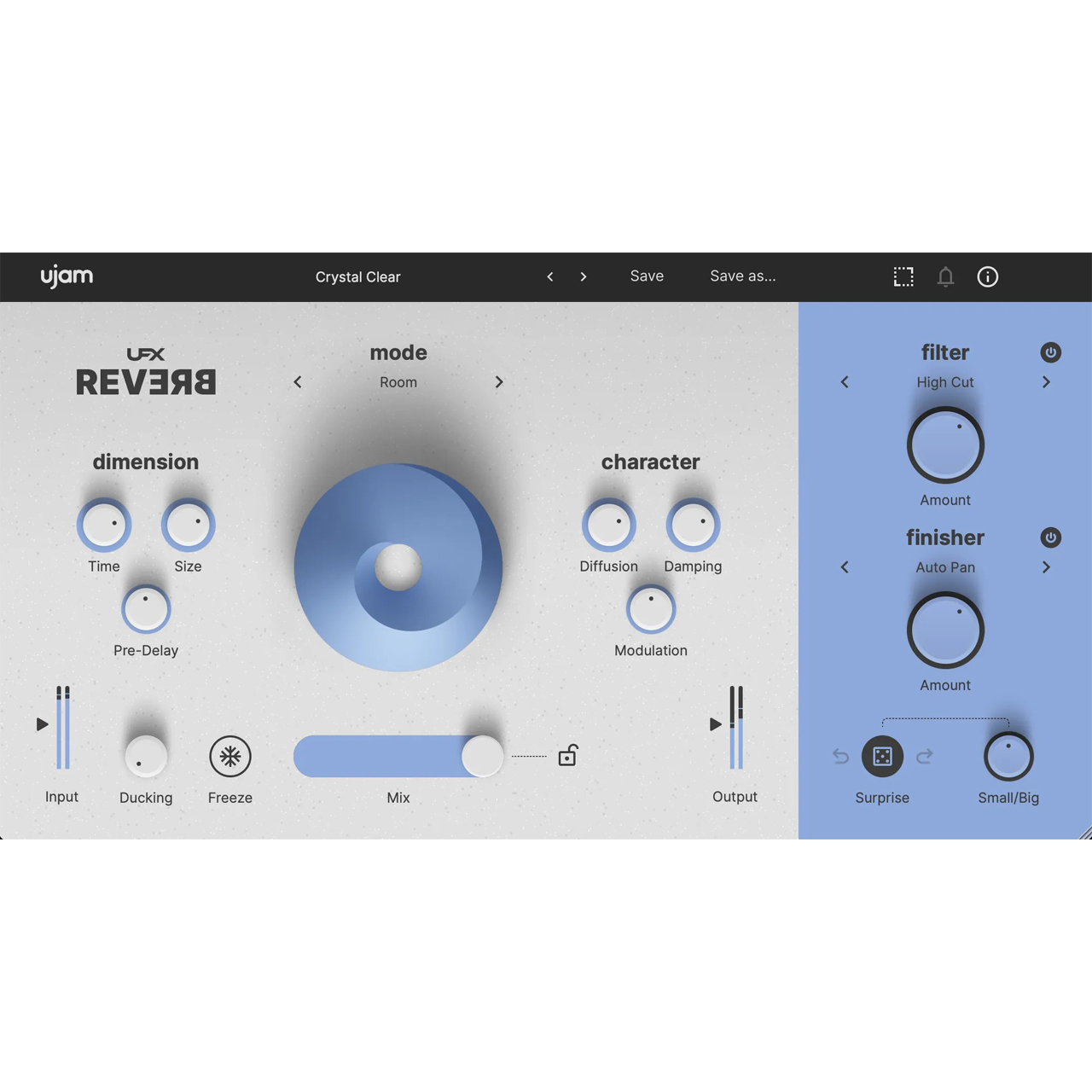Viewport: 1092px width, 1092px height.
Task: Click the Time knob
Action: [104, 525]
